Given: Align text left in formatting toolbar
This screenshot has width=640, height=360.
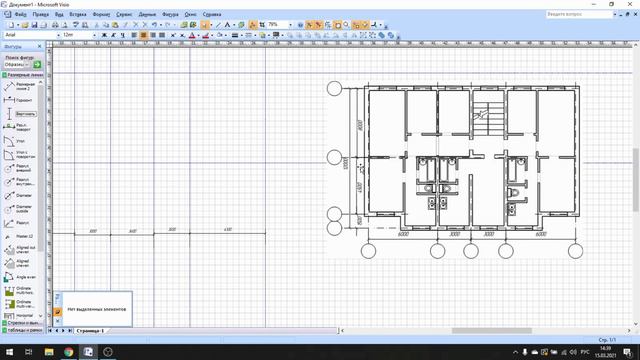Looking at the screenshot, I should [x=134, y=35].
